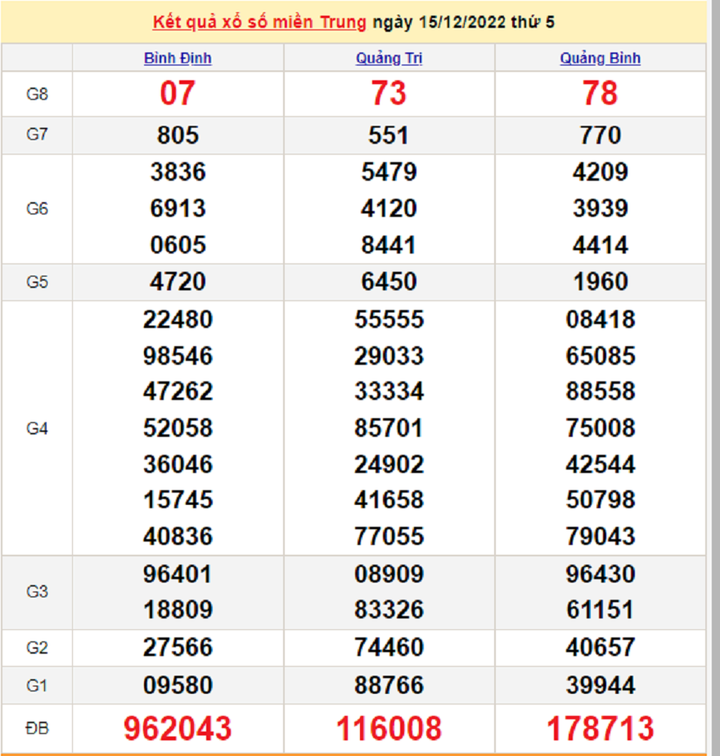Click the red G8 number 73

[x=389, y=94]
